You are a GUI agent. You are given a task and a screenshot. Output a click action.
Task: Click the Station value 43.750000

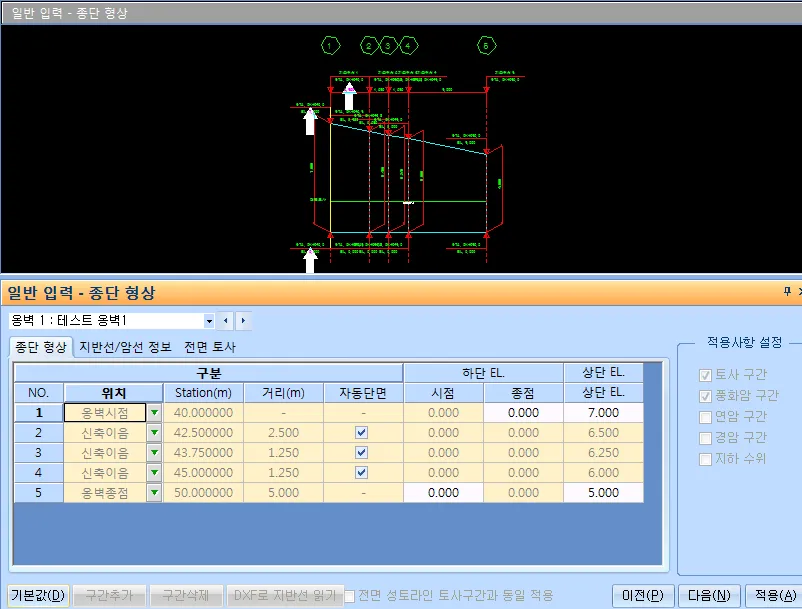tap(204, 453)
